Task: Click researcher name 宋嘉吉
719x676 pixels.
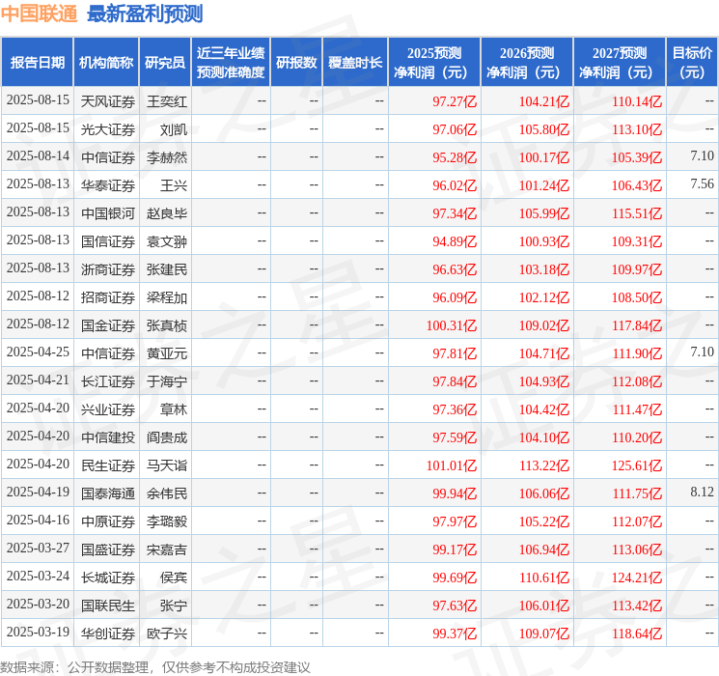Action: point(167,549)
